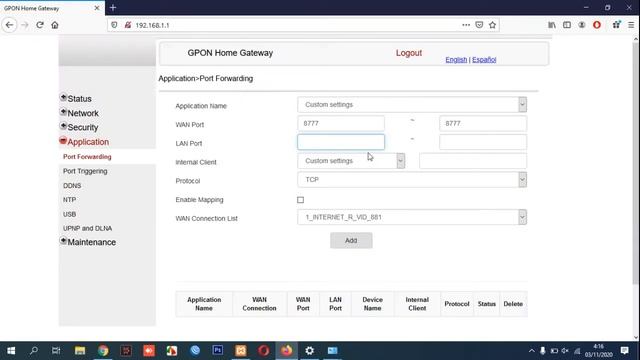
Task: Switch language to English
Action: 456,60
